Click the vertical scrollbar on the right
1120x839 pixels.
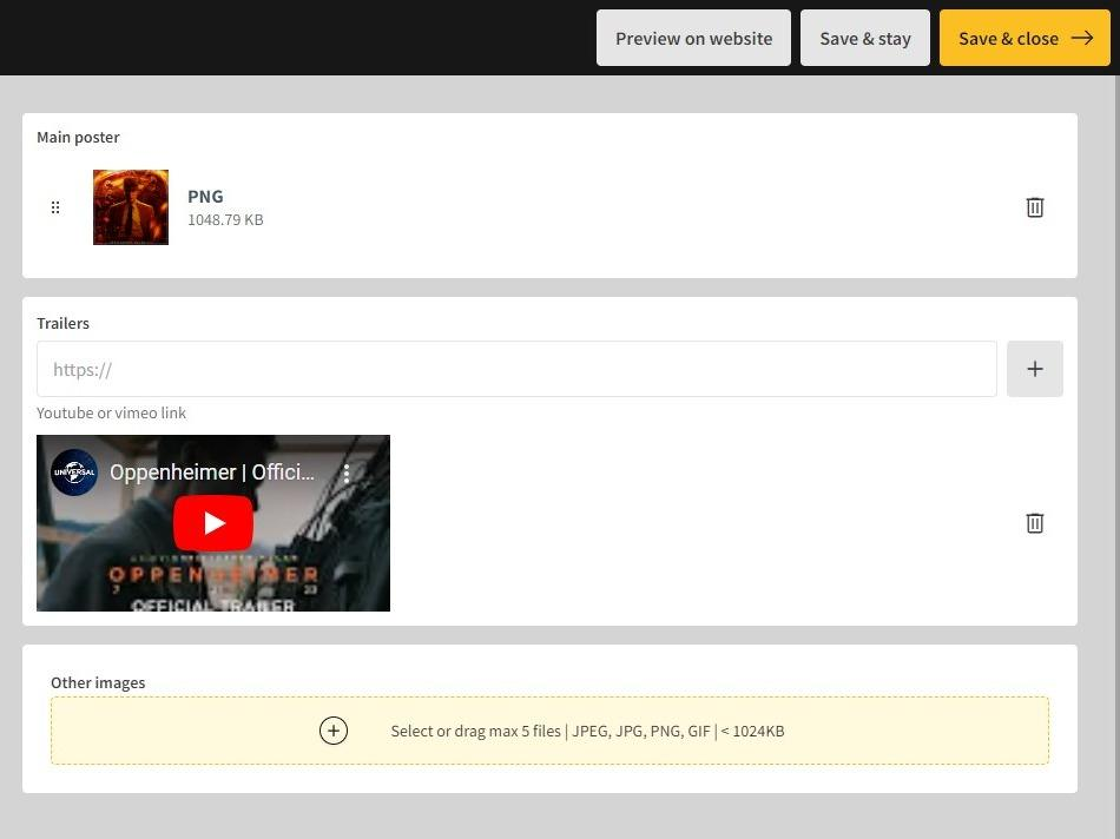tap(1115, 400)
